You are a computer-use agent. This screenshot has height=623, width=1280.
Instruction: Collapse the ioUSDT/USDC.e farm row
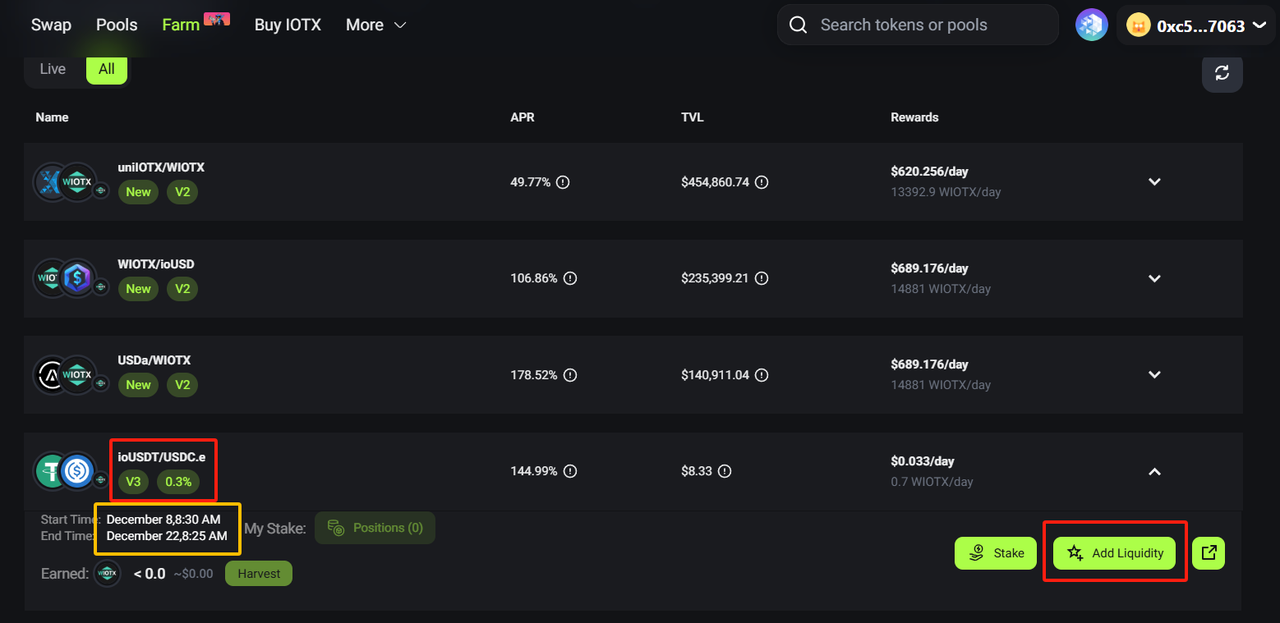coord(1154,471)
